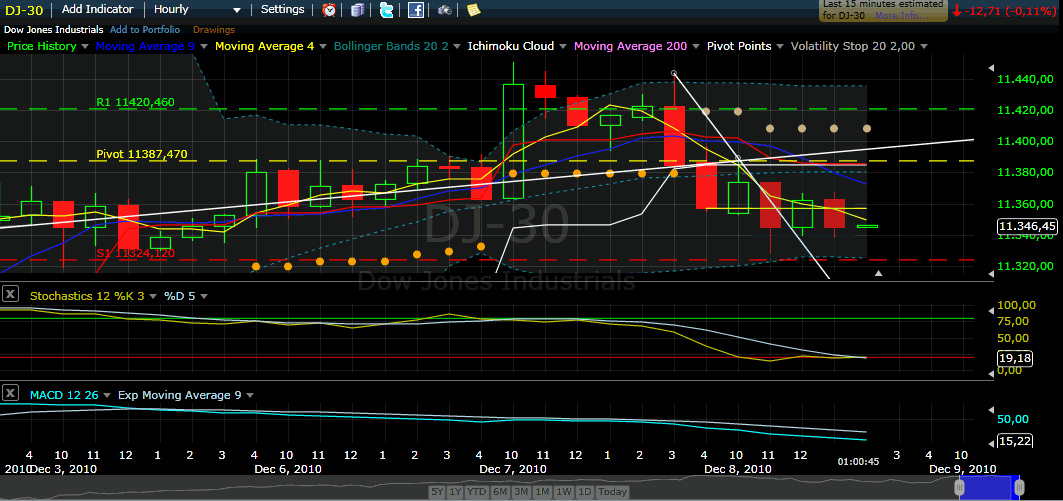The height and width of the screenshot is (501, 1063).
Task: Select the 1D time range button
Action: [x=584, y=492]
